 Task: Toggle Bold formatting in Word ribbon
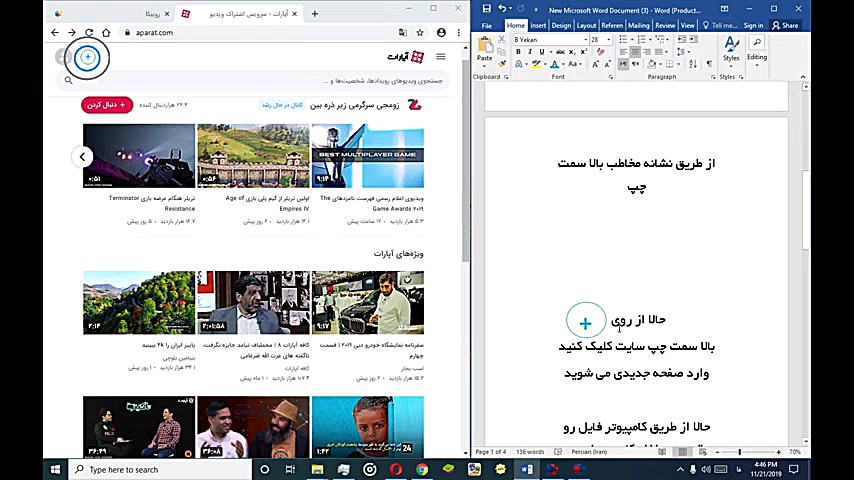pyautogui.click(x=518, y=52)
